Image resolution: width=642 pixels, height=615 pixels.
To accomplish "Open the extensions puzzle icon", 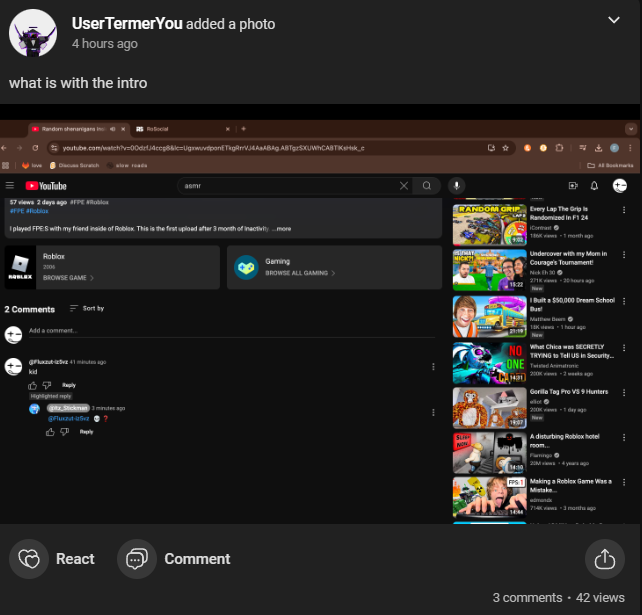I will (x=559, y=148).
